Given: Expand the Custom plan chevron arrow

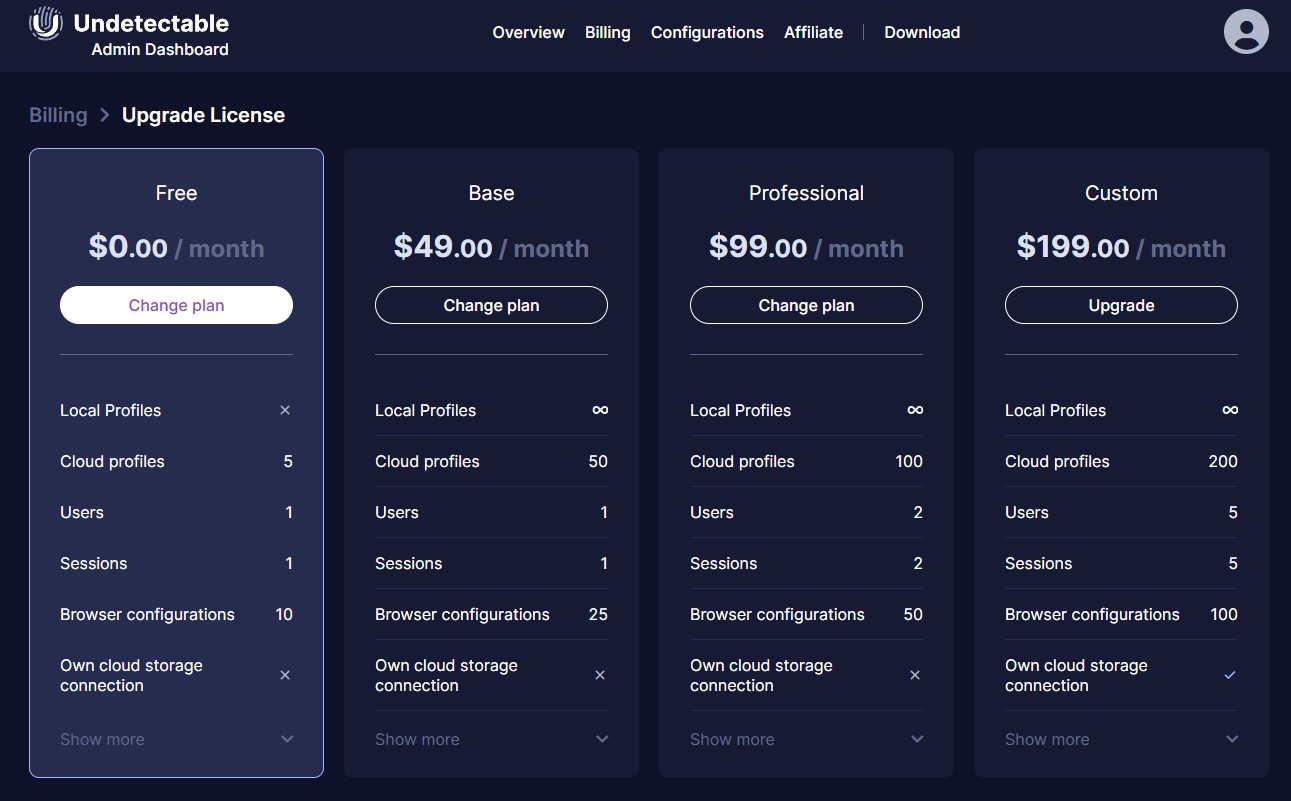Looking at the screenshot, I should pos(1232,739).
